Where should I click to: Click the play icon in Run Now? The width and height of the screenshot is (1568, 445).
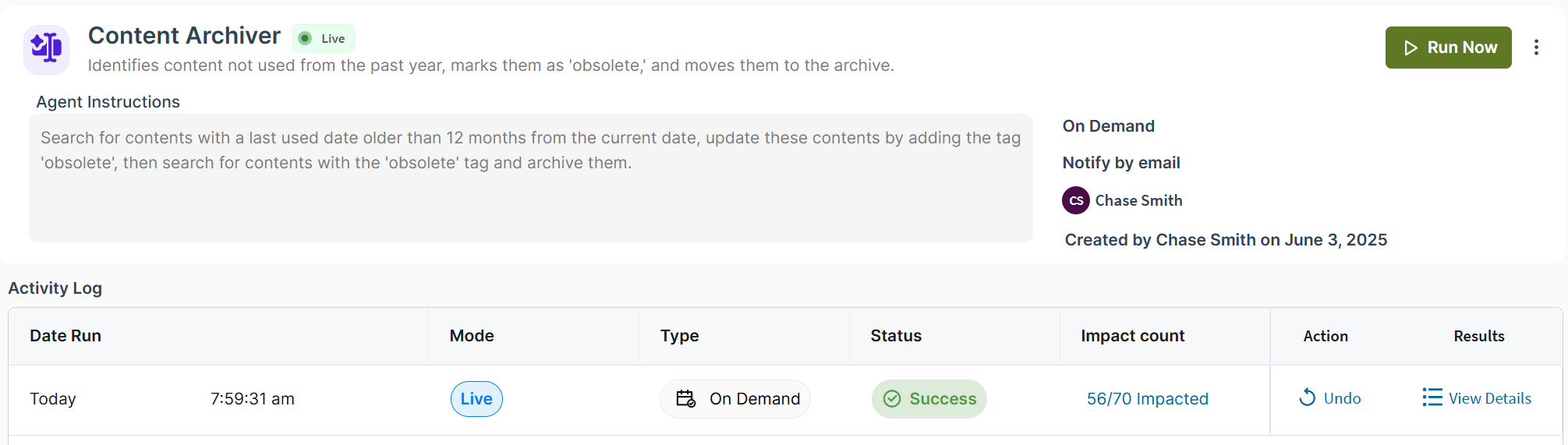(x=1410, y=48)
